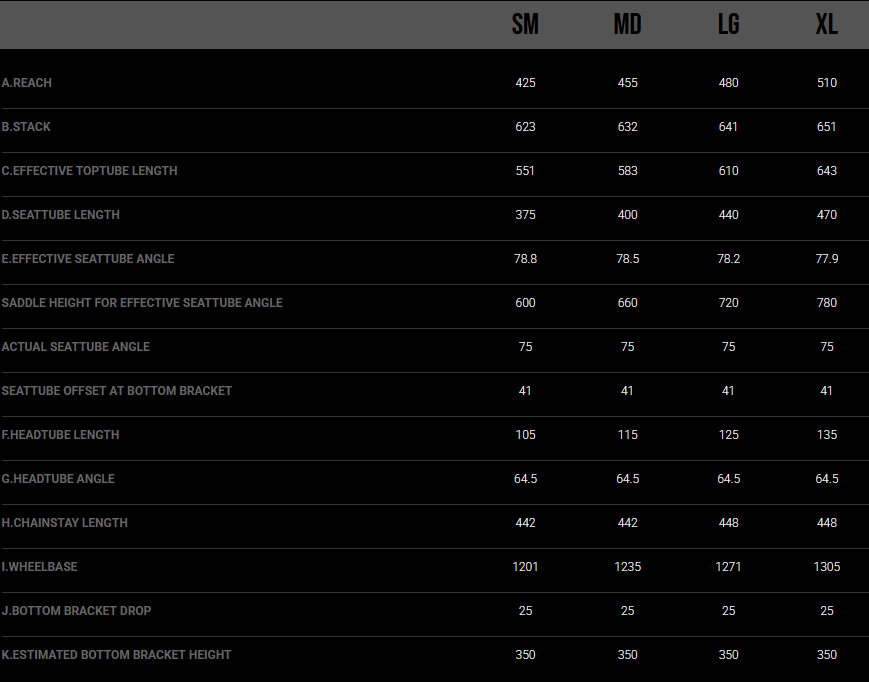Select the F.HEADTUBE LENGTH row label
Screen dimensions: 869x682
click(x=61, y=435)
